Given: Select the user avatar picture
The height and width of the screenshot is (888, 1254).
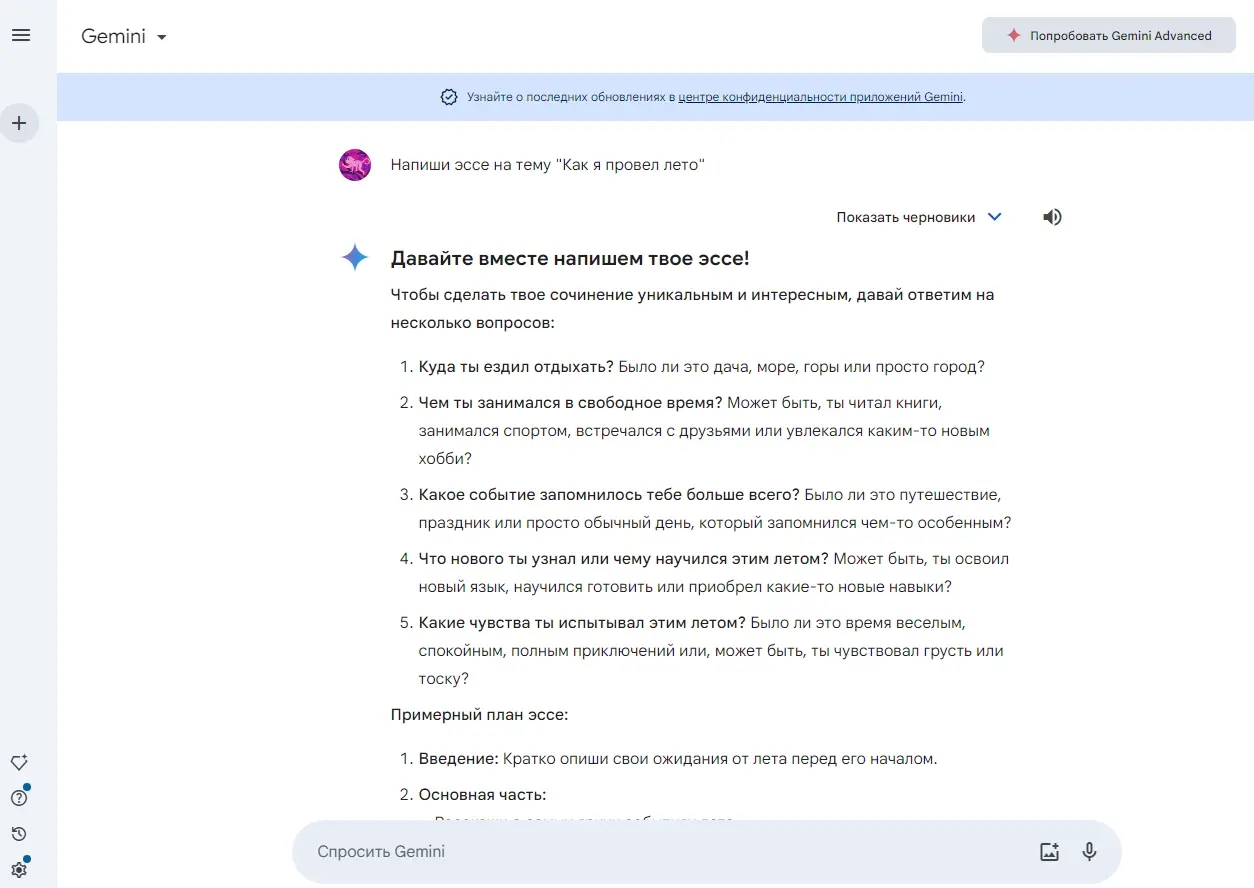Looking at the screenshot, I should (355, 164).
